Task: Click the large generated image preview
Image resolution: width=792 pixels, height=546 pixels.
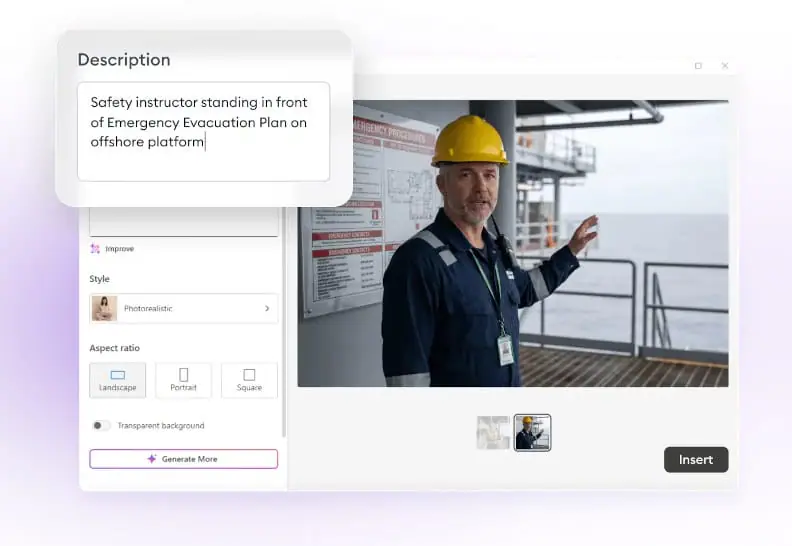Action: pos(513,243)
